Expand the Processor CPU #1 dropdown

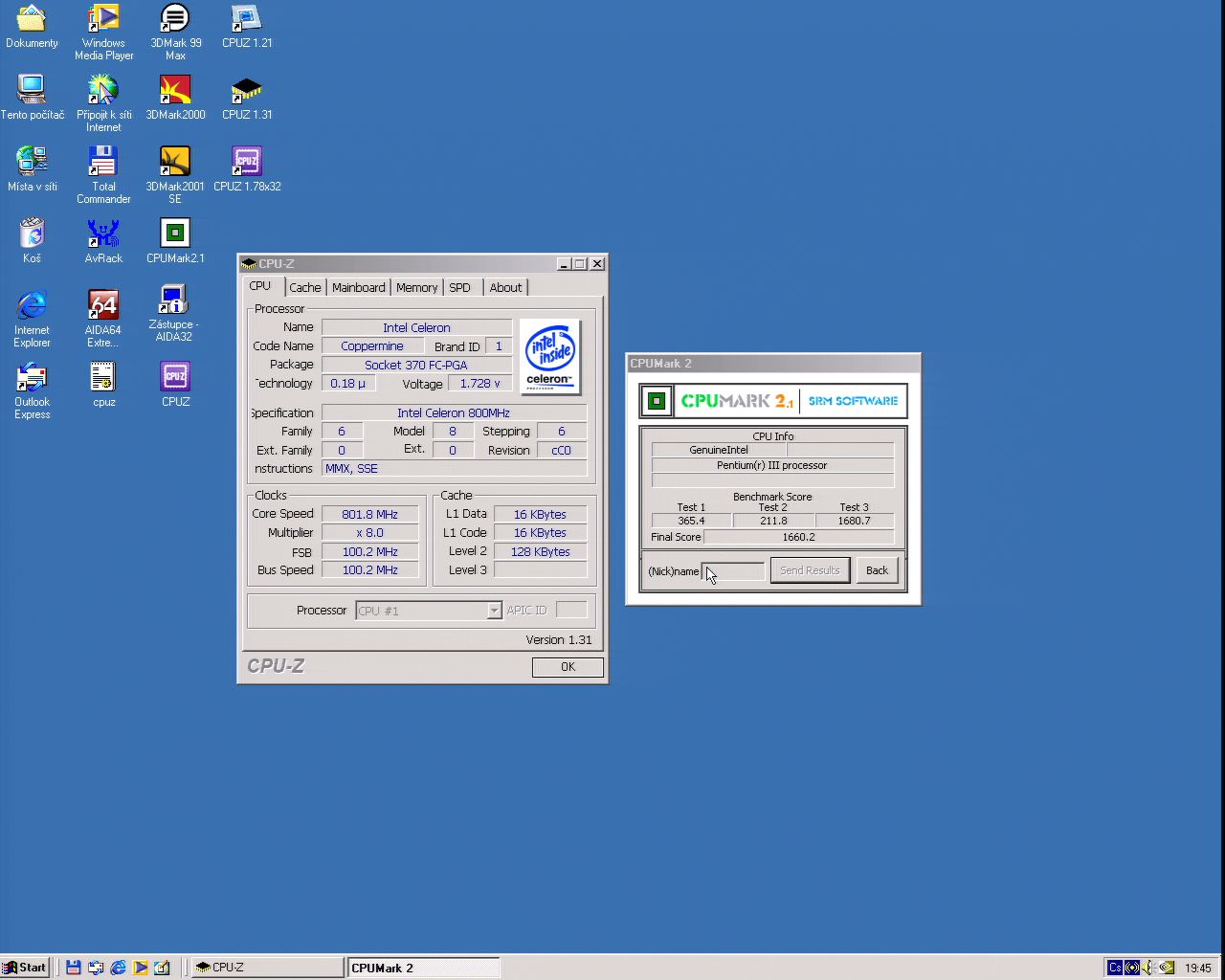[x=494, y=611]
